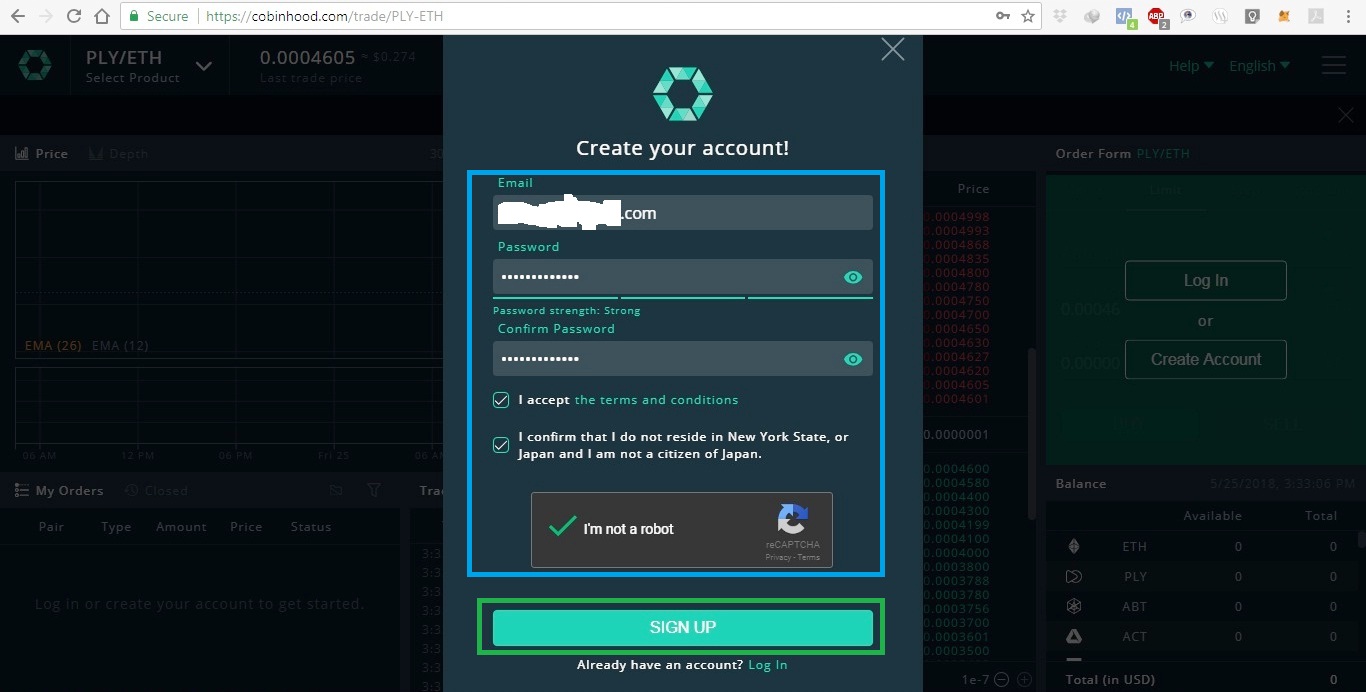
Task: Click the reCAPTCHA I'm not a robot checkbox
Action: coord(563,526)
